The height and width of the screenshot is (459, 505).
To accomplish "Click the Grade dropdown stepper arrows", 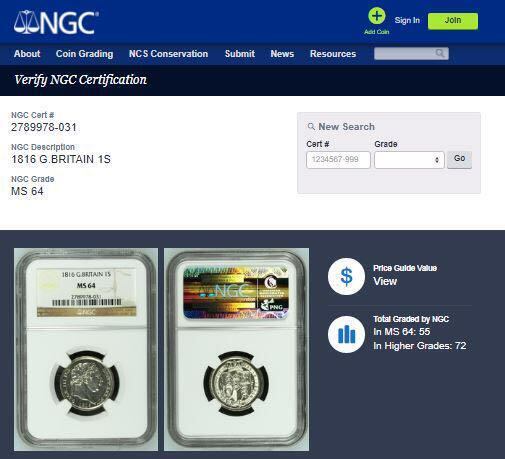I will [437, 160].
